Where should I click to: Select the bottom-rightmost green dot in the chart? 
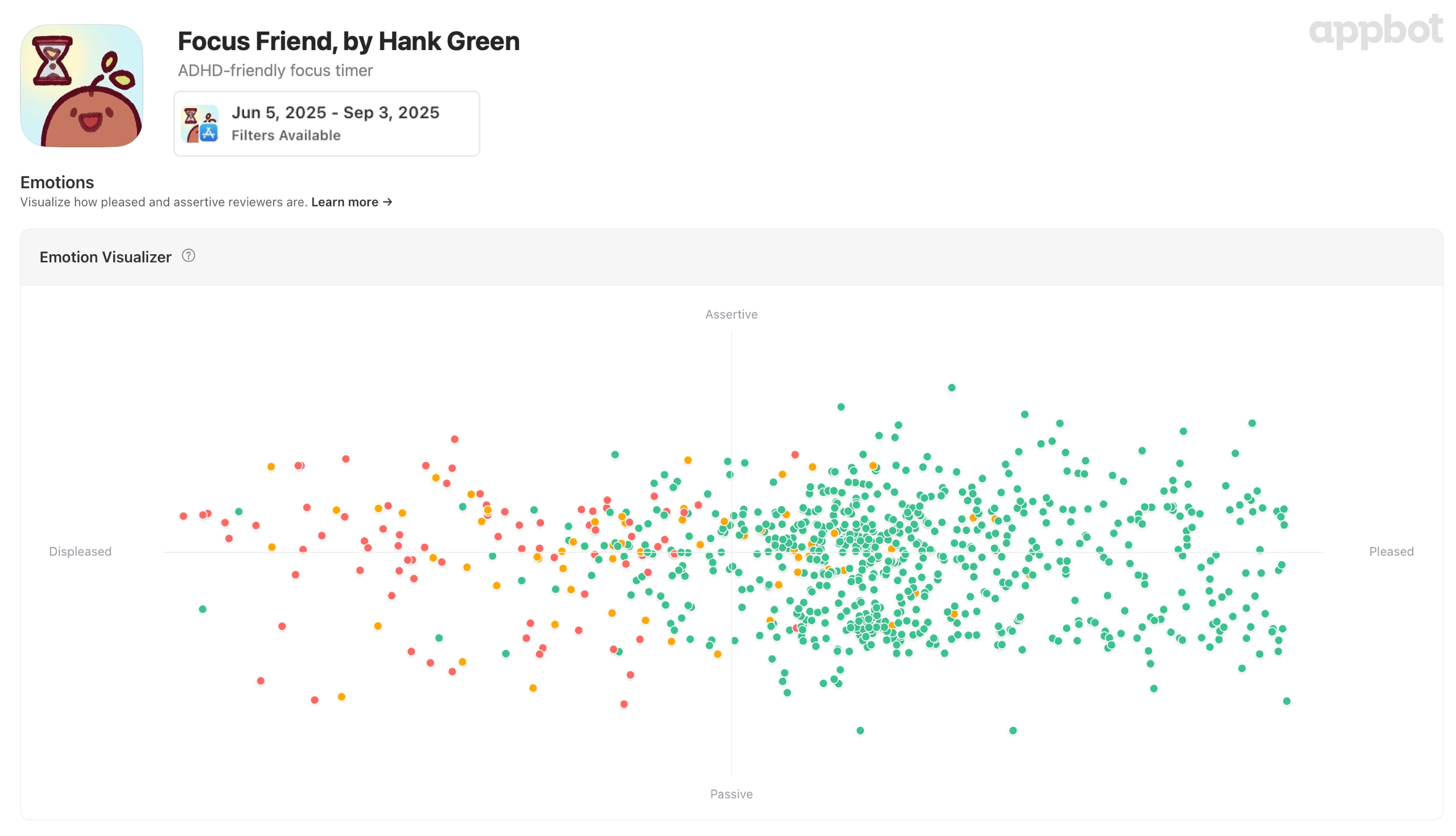tap(1287, 702)
